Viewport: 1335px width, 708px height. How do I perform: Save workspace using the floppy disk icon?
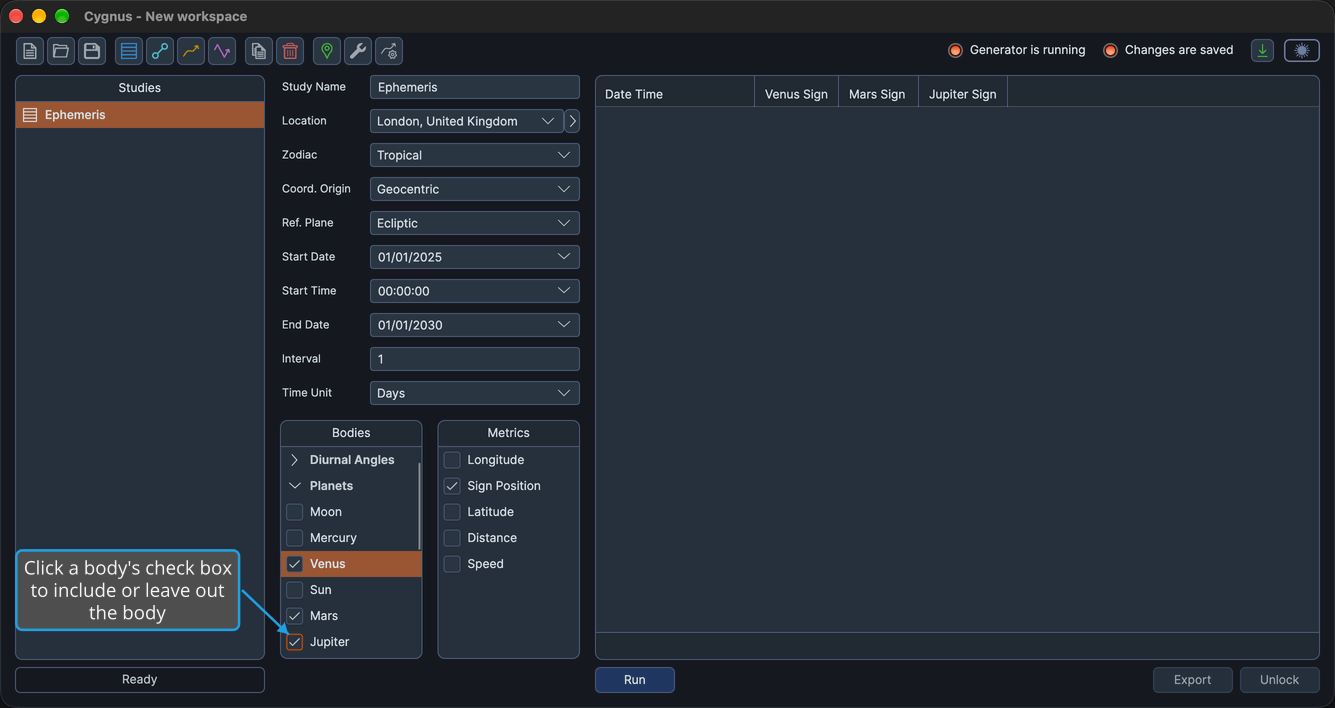[x=92, y=51]
